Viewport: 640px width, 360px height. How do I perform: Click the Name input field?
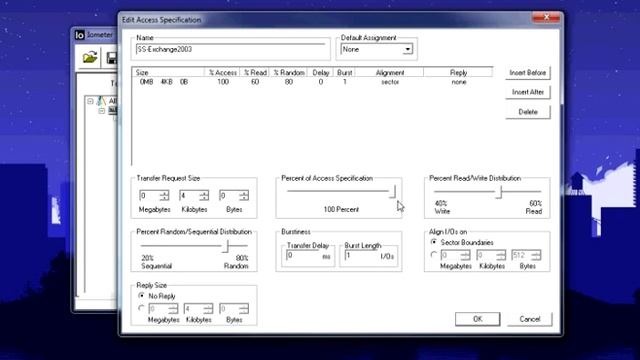[231, 49]
